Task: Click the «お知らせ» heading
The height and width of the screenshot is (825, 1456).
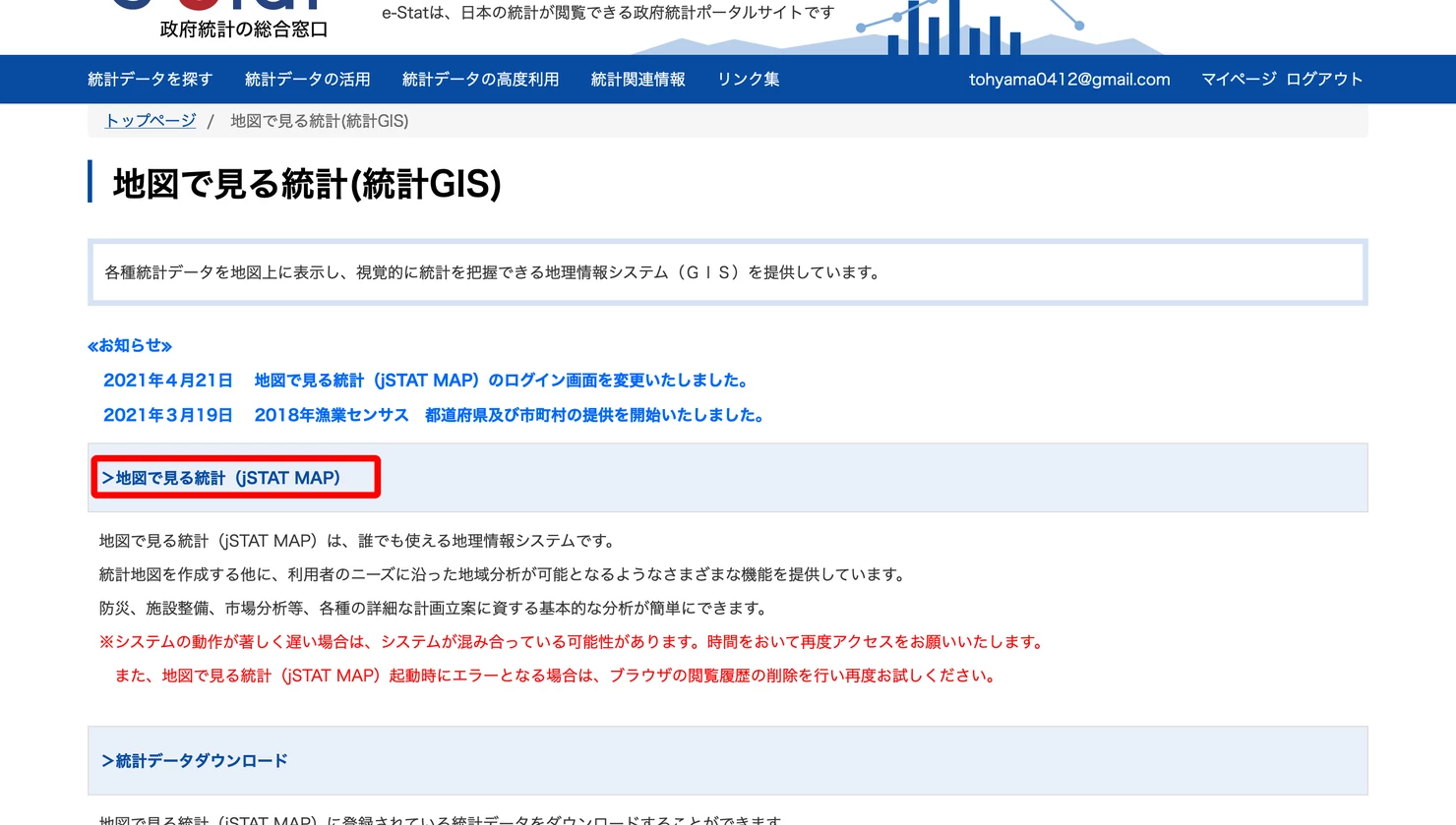Action: point(130,345)
